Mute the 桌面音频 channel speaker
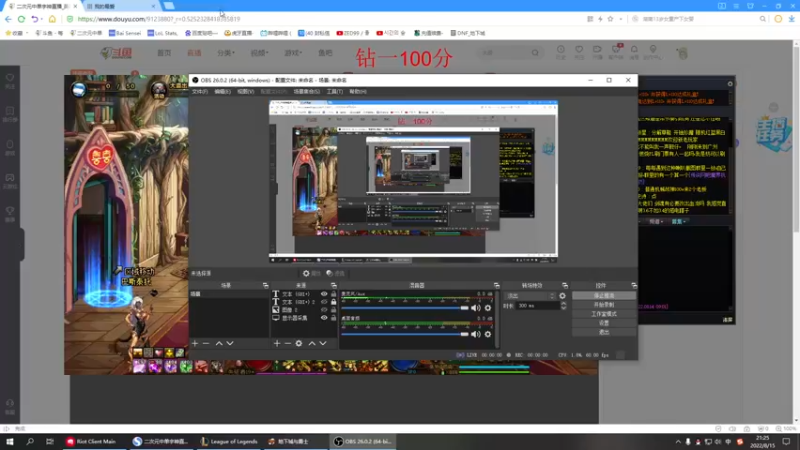The image size is (800, 450). pos(476,334)
